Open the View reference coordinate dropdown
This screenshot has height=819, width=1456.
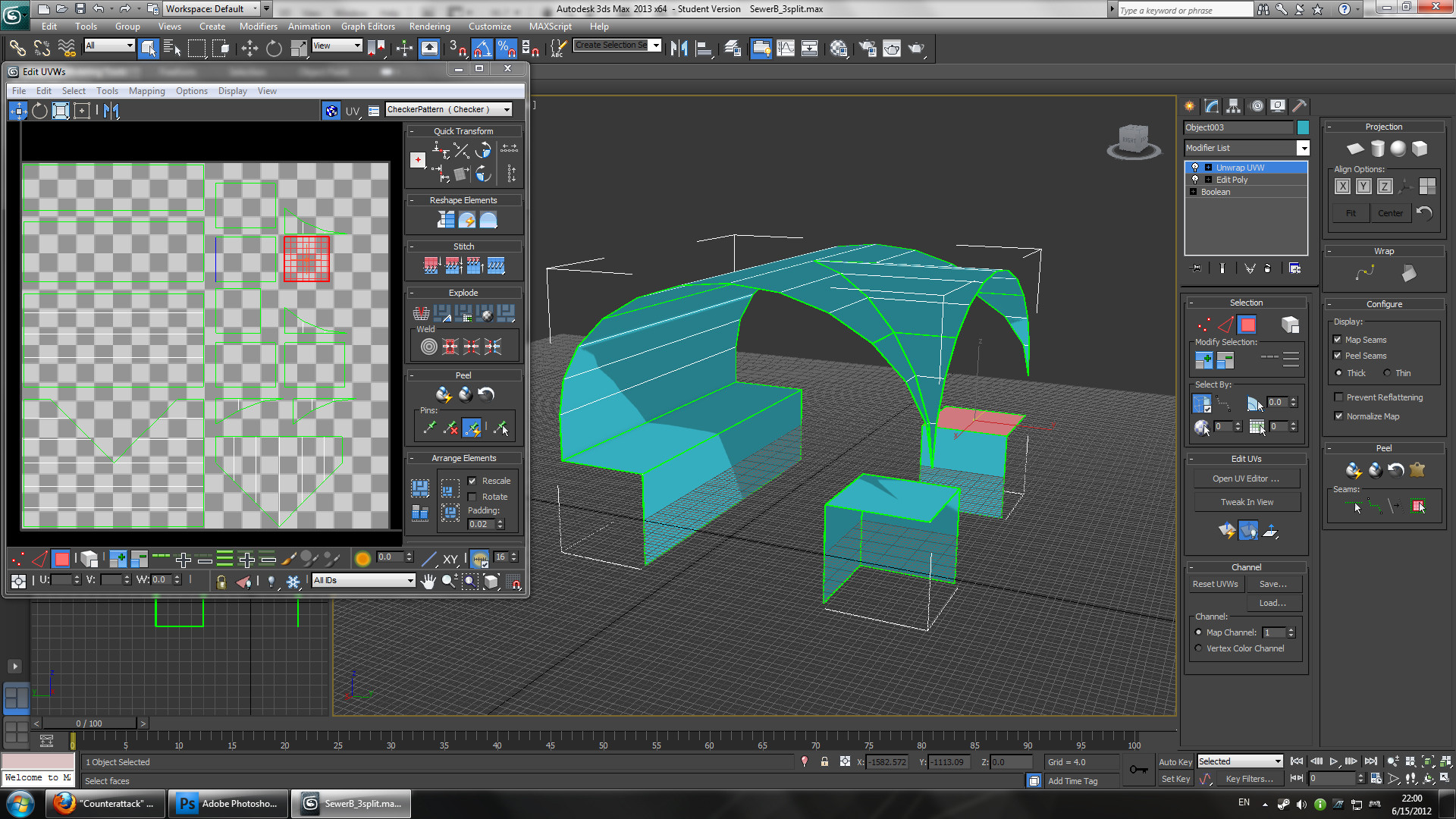coord(337,46)
